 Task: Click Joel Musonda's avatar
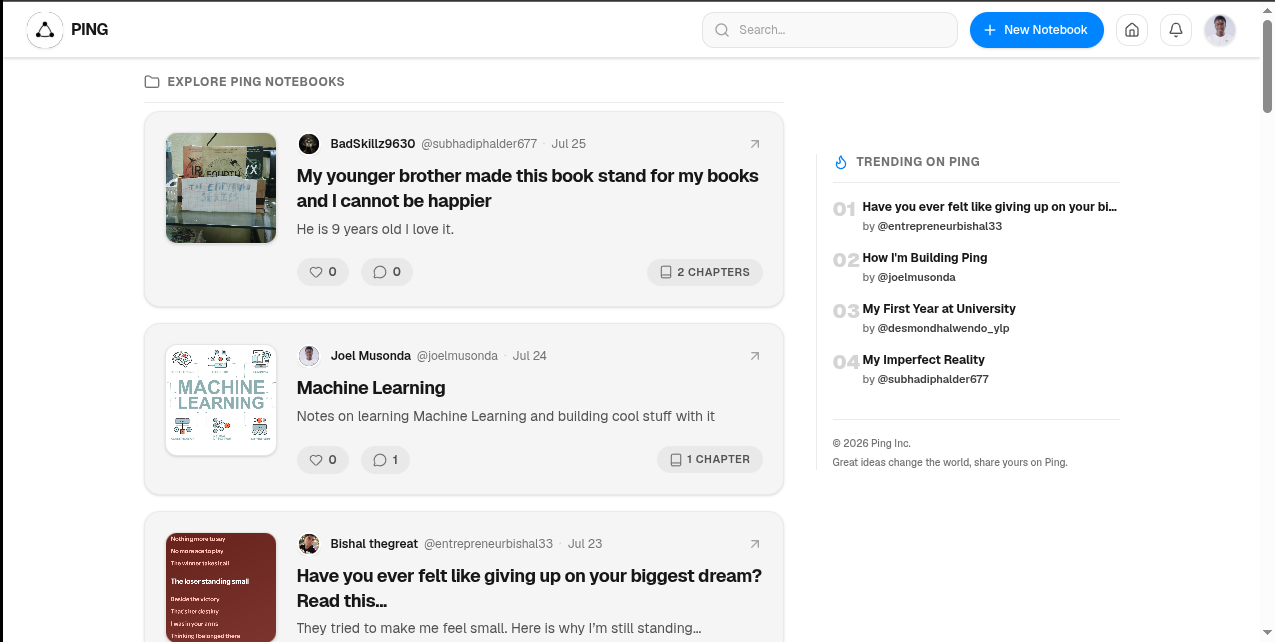(x=309, y=356)
